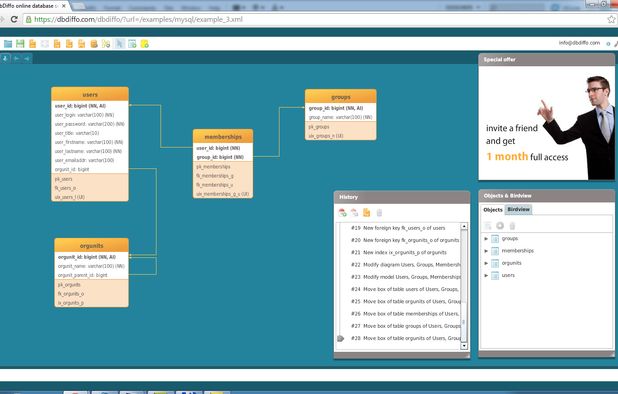Open the info@dbdiffo.com account link
618x394 pixels.
coord(579,43)
